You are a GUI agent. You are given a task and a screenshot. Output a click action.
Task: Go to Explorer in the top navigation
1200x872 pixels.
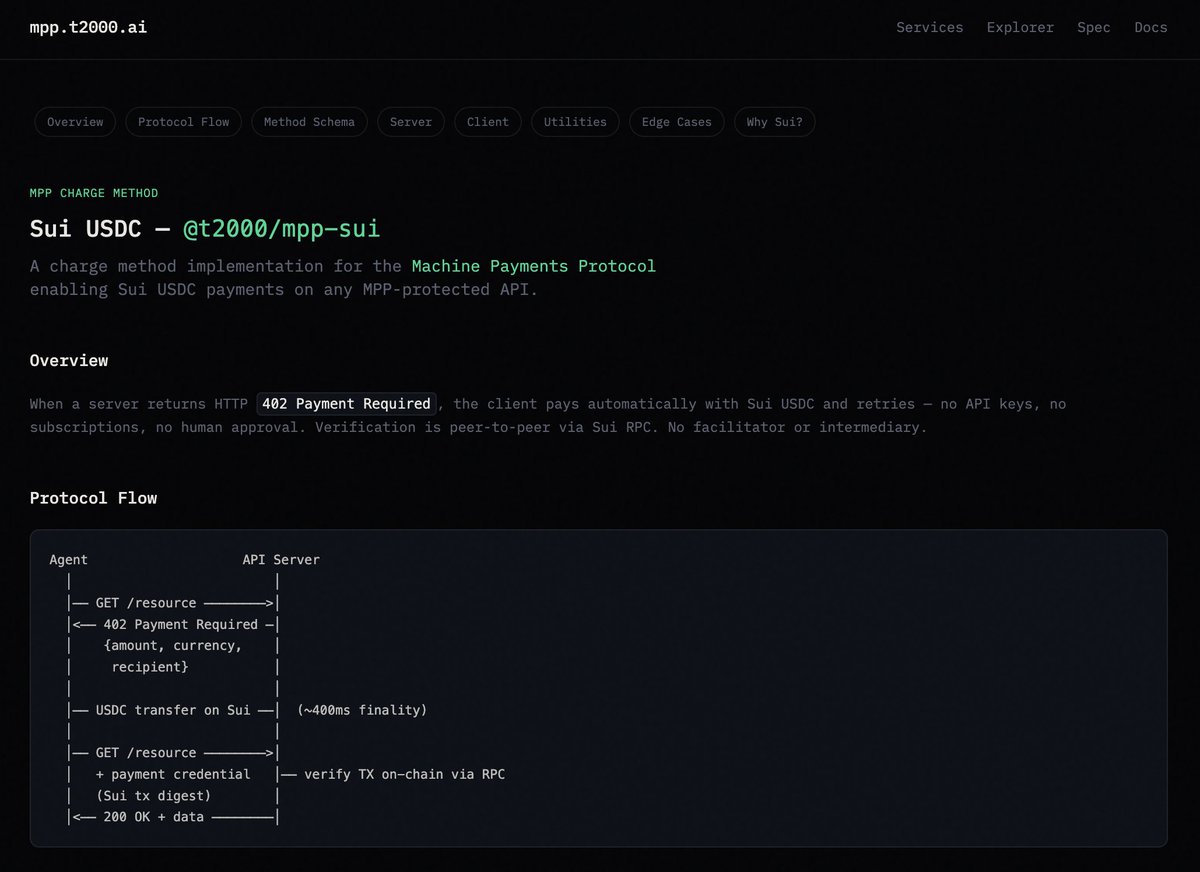pos(1020,28)
